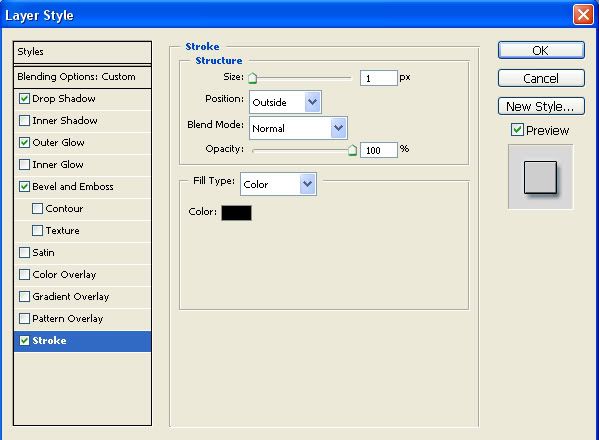This screenshot has width=599, height=440.
Task: Enable the Contour checkbox
Action: click(37, 209)
